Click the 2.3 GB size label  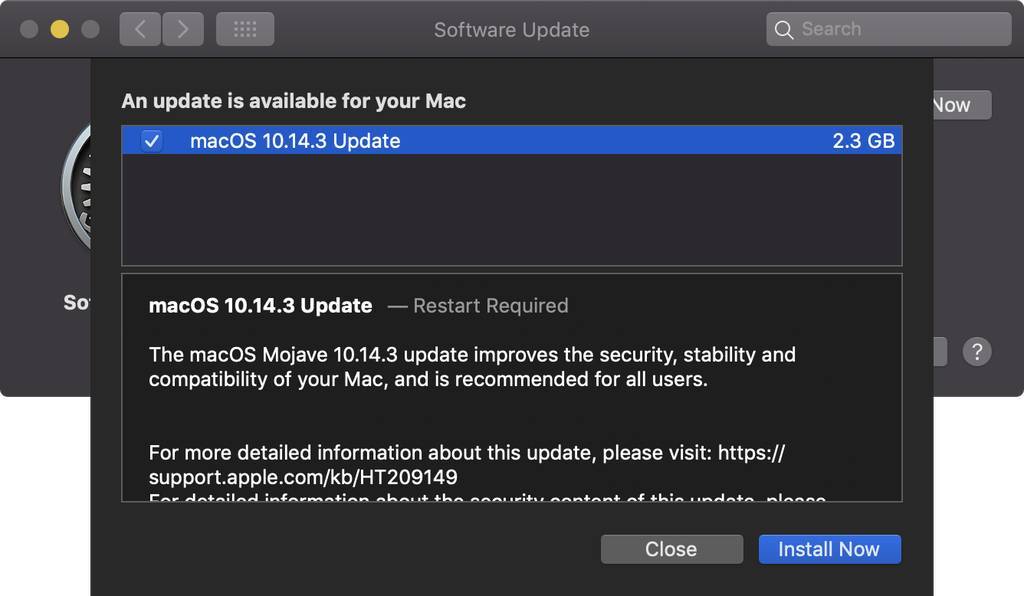[x=863, y=141]
